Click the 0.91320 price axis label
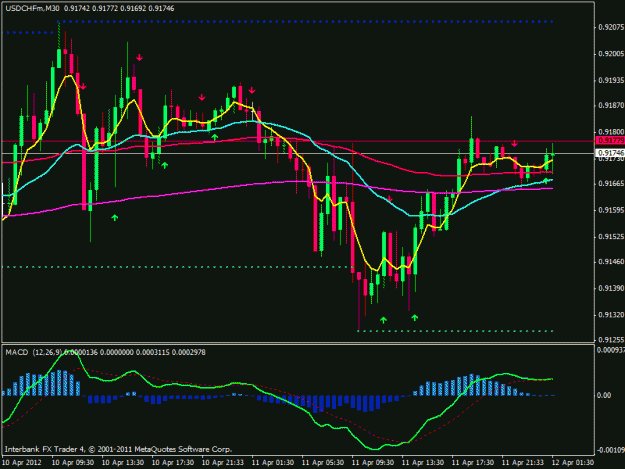 (x=611, y=315)
